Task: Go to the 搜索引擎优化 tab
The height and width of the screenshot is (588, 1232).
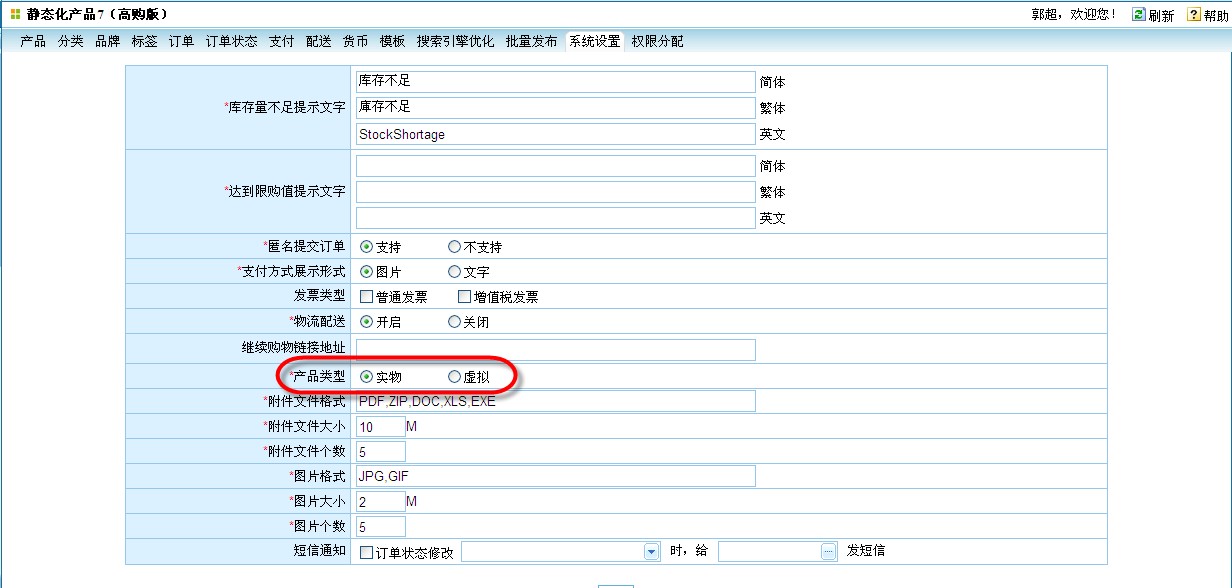Action: [x=455, y=41]
